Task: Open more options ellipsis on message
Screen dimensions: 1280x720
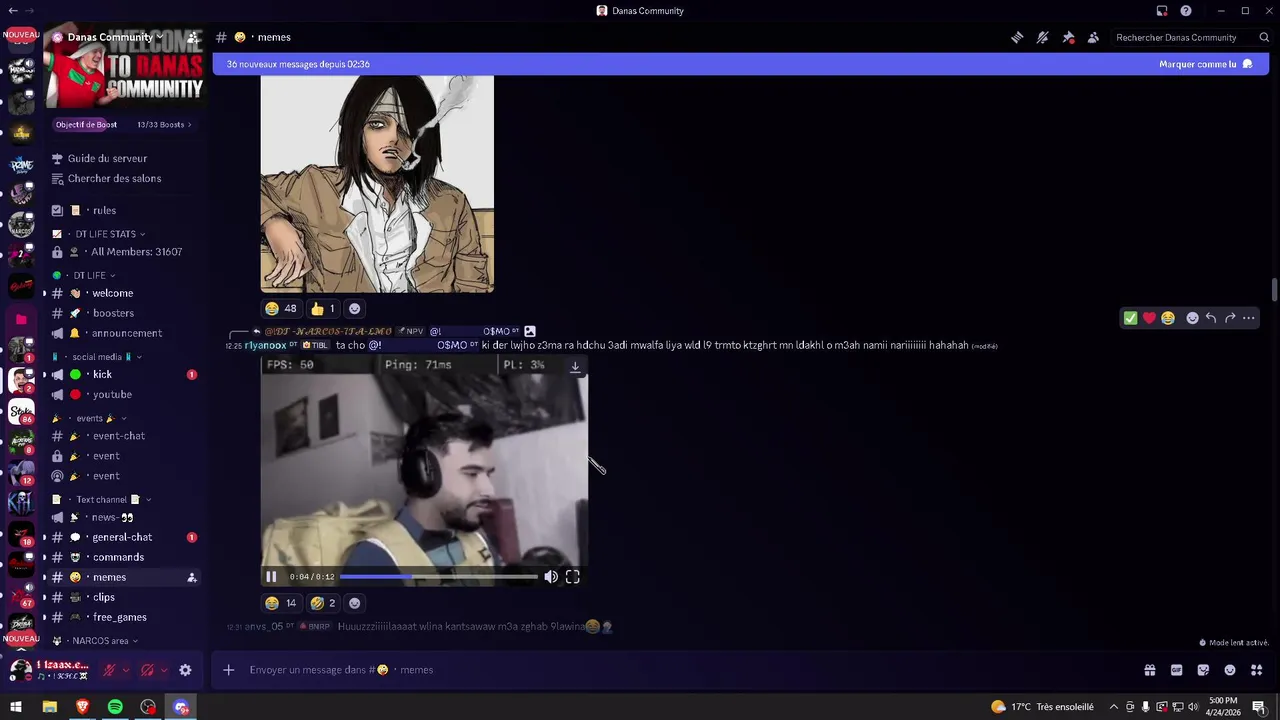Action: (1249, 318)
